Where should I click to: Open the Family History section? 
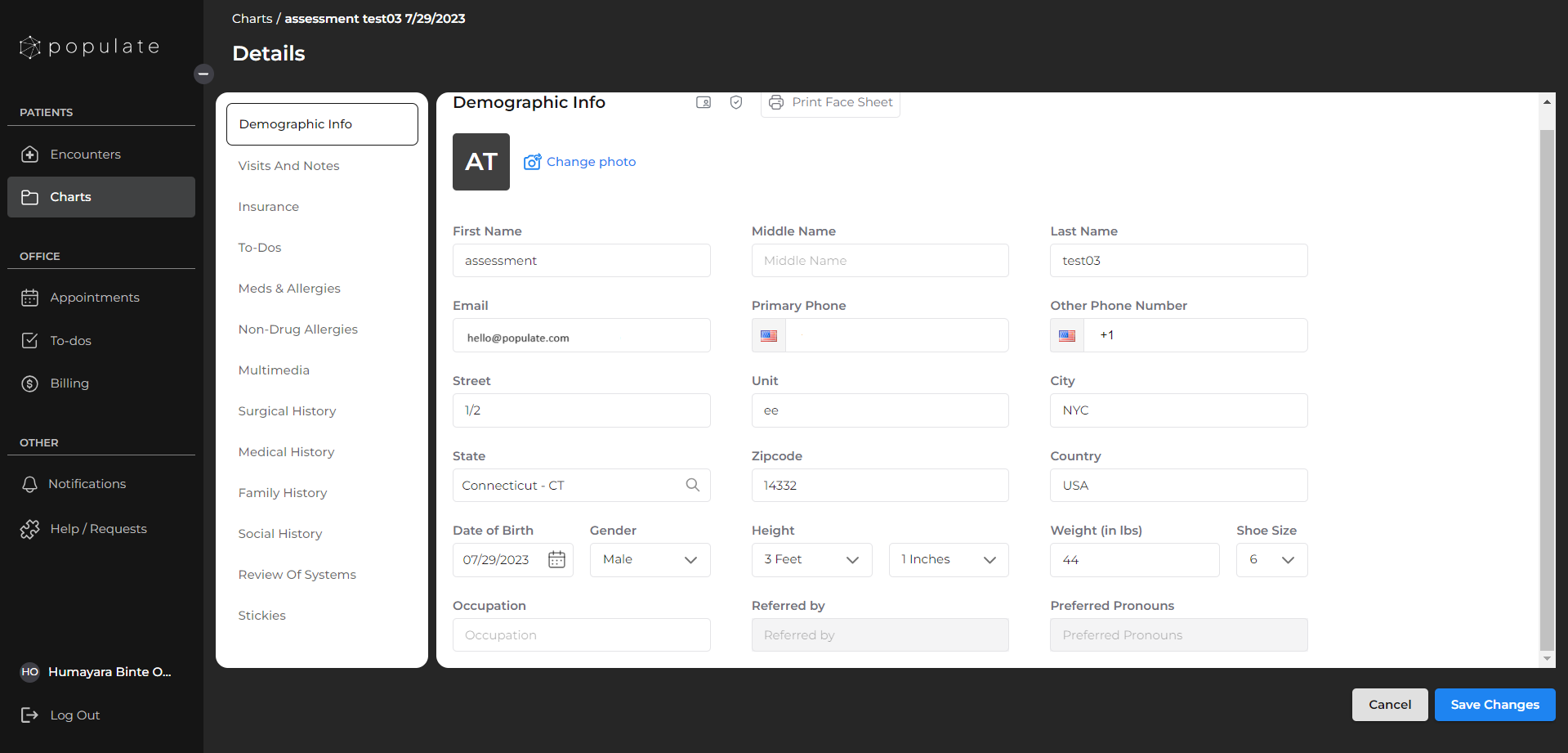[283, 492]
